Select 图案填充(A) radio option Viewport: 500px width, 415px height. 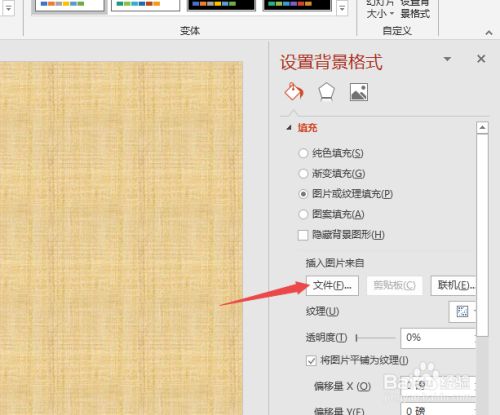click(x=303, y=214)
